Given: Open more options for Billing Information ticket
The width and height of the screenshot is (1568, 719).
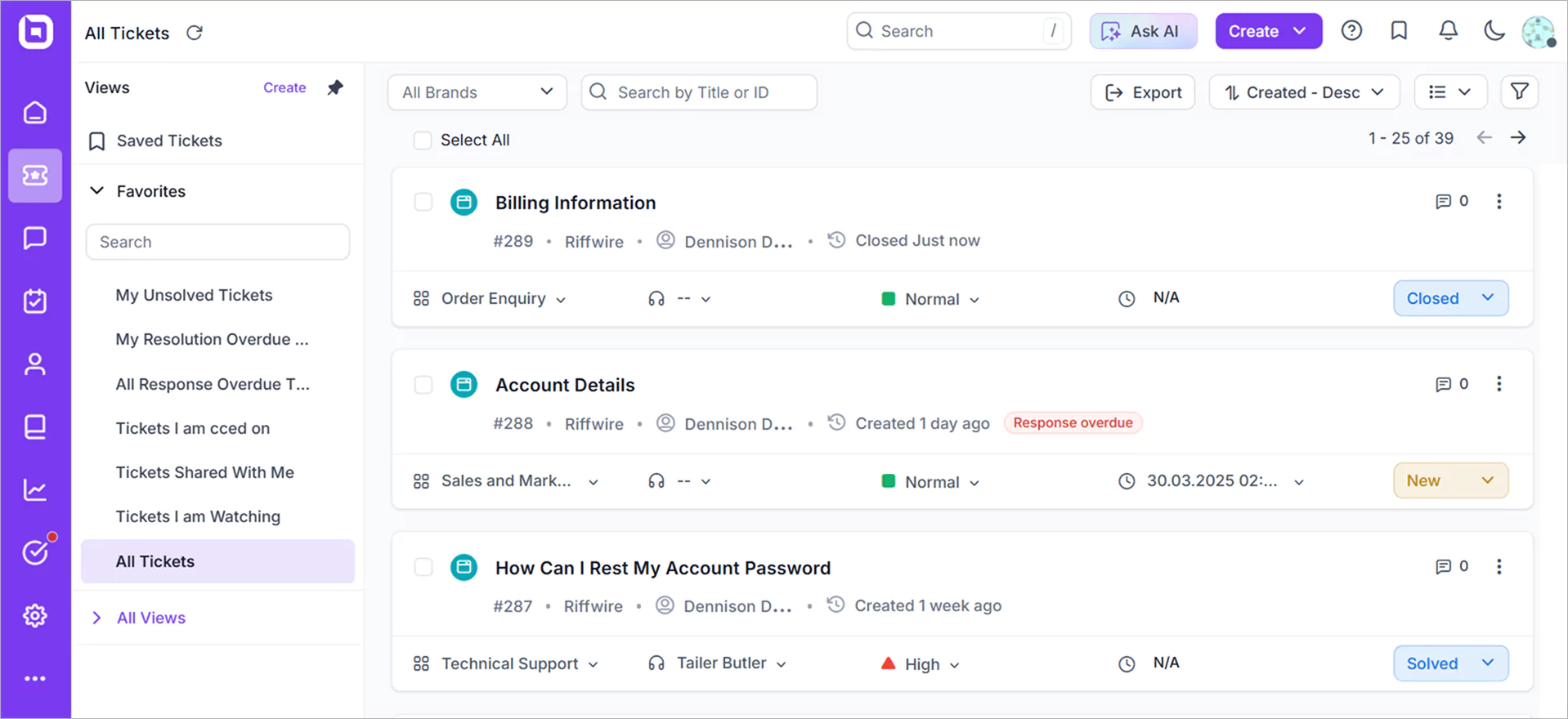Looking at the screenshot, I should pyautogui.click(x=1499, y=201).
